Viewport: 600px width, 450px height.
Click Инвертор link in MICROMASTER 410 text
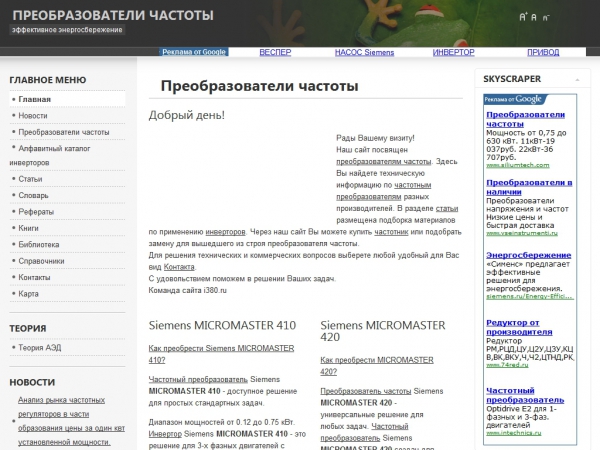(165, 434)
